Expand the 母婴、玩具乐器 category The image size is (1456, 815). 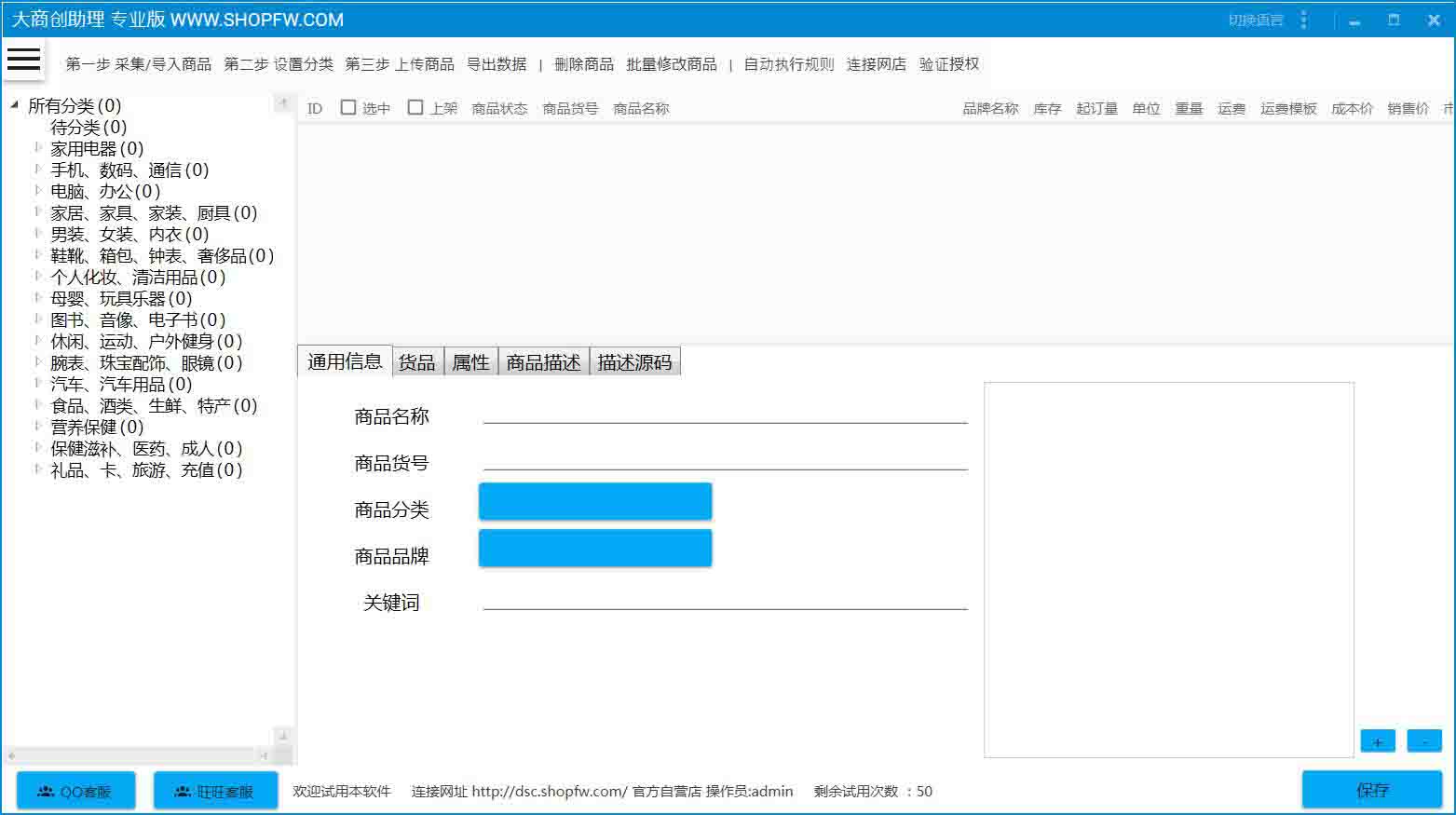[x=37, y=297]
